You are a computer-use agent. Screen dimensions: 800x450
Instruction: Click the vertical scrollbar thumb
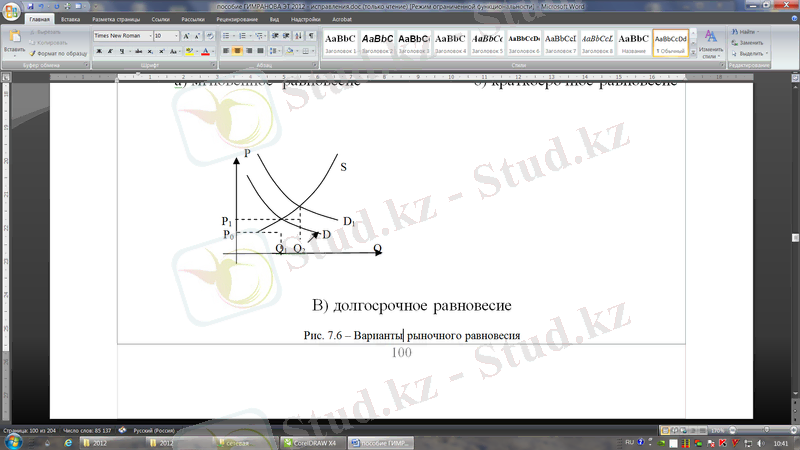795,238
